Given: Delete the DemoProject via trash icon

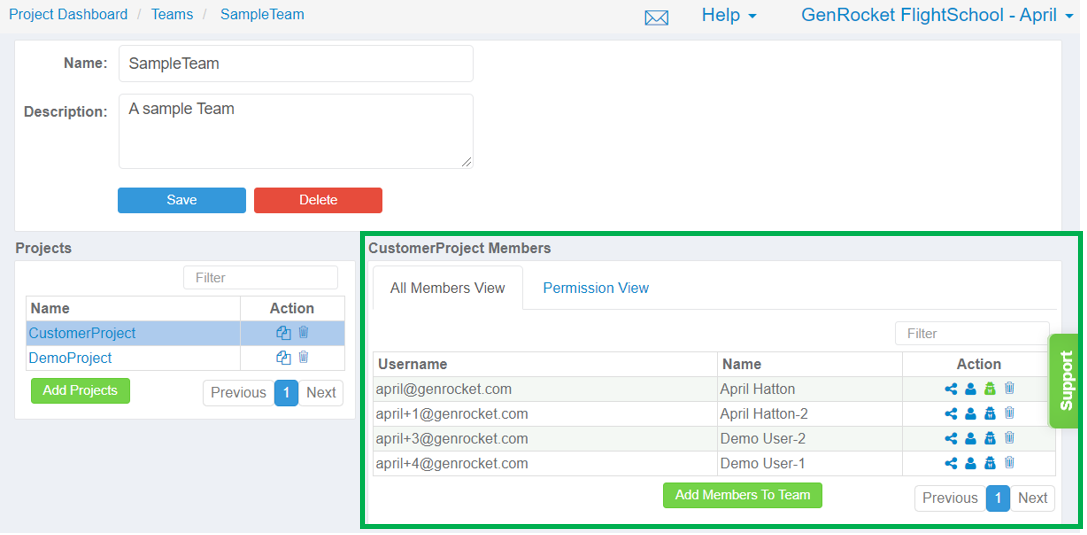Looking at the screenshot, I should click(303, 358).
